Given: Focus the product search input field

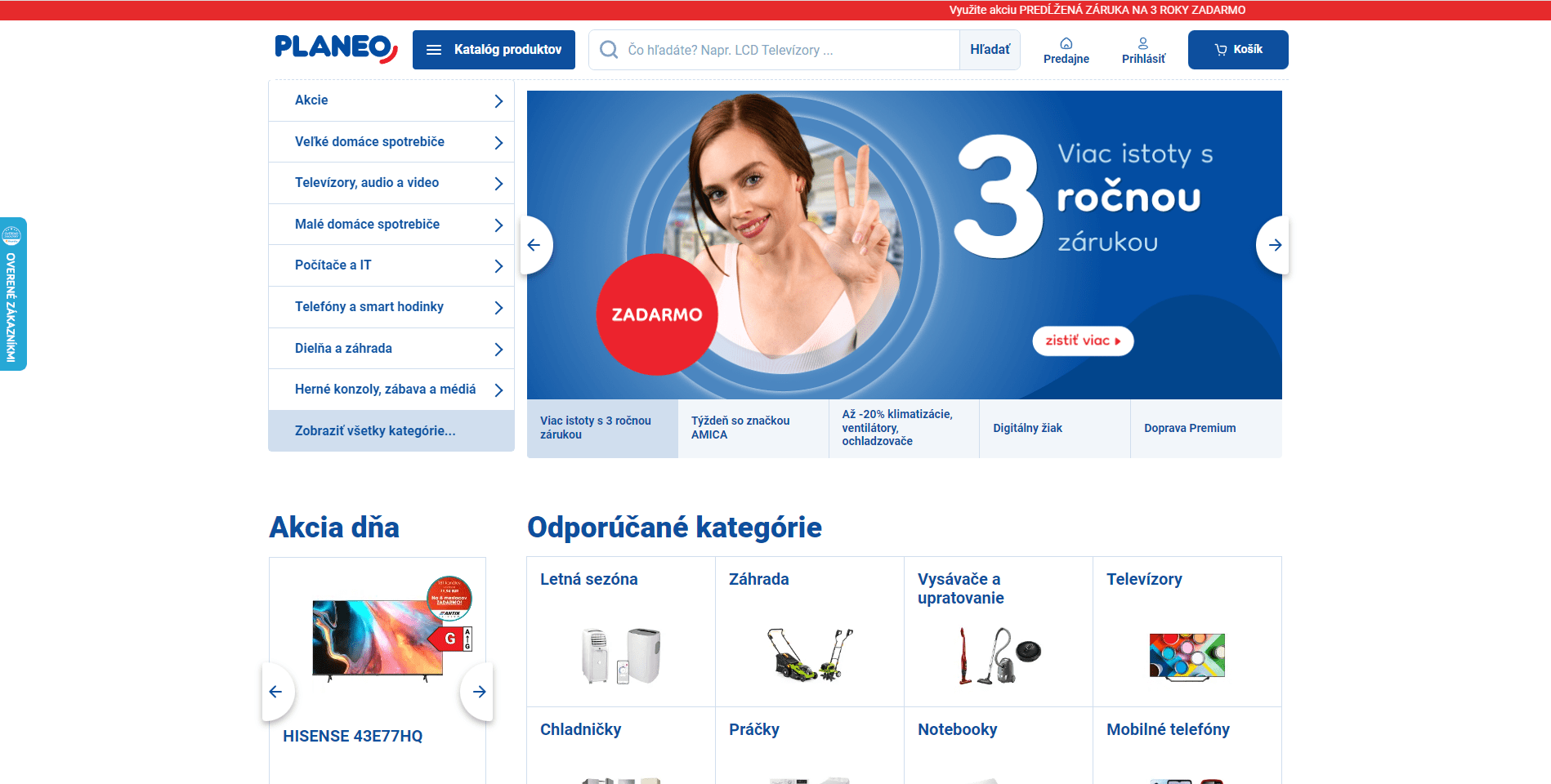Looking at the screenshot, I should click(775, 50).
